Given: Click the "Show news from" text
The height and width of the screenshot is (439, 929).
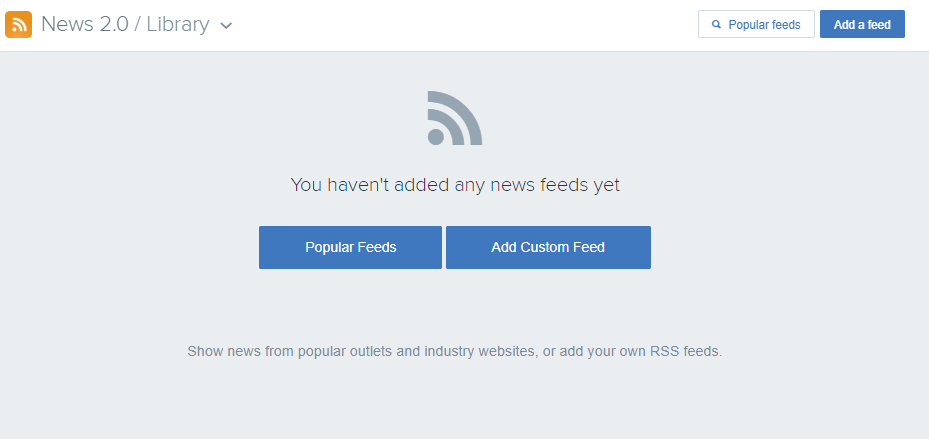Looking at the screenshot, I should point(241,351).
